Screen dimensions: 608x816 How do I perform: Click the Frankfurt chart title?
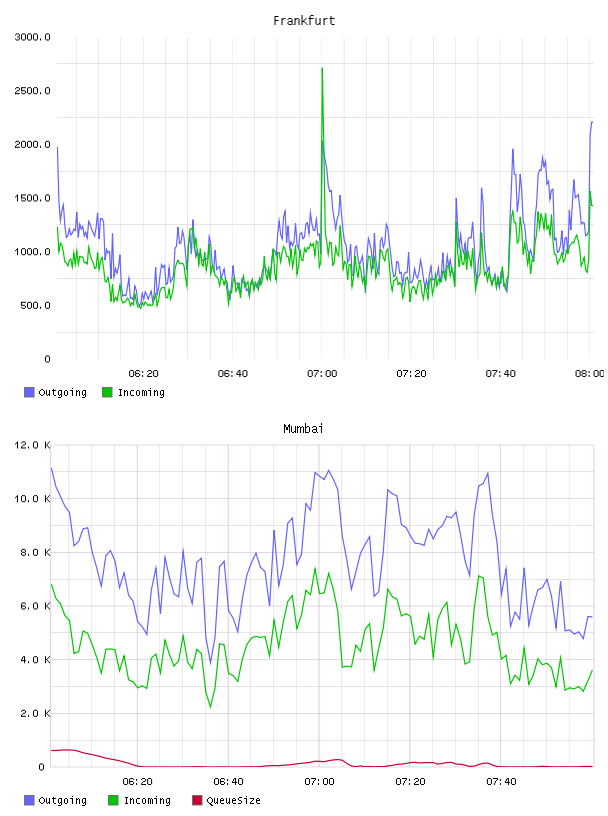tap(304, 21)
